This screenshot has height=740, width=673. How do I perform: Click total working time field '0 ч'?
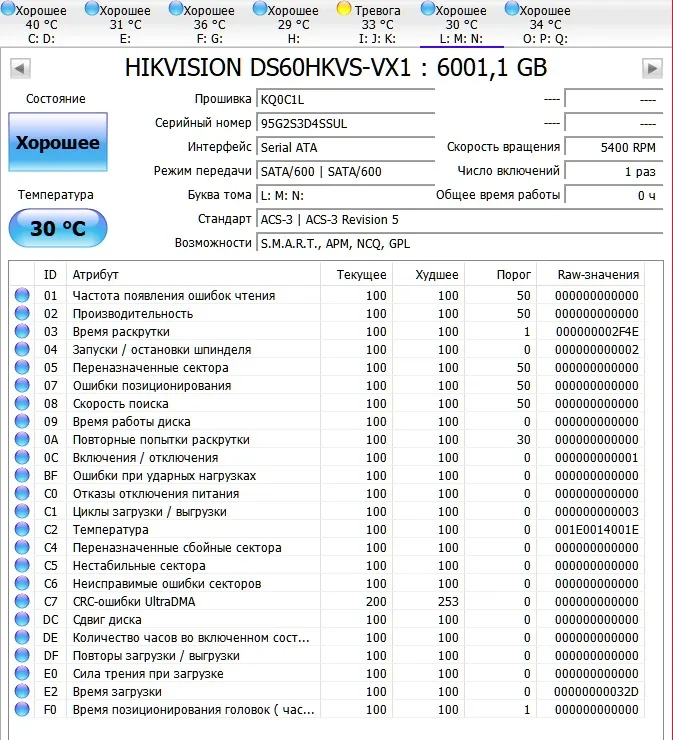pyautogui.click(x=614, y=195)
